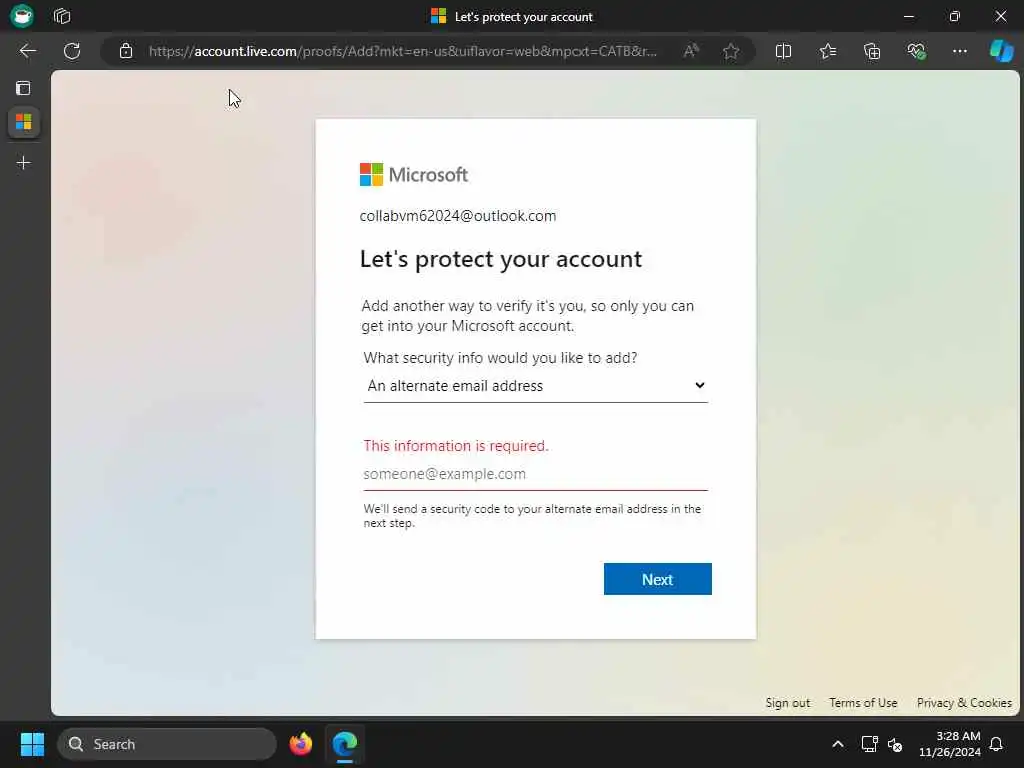1024x768 pixels.
Task: Open the notifications bell icon
Action: pyautogui.click(x=996, y=744)
